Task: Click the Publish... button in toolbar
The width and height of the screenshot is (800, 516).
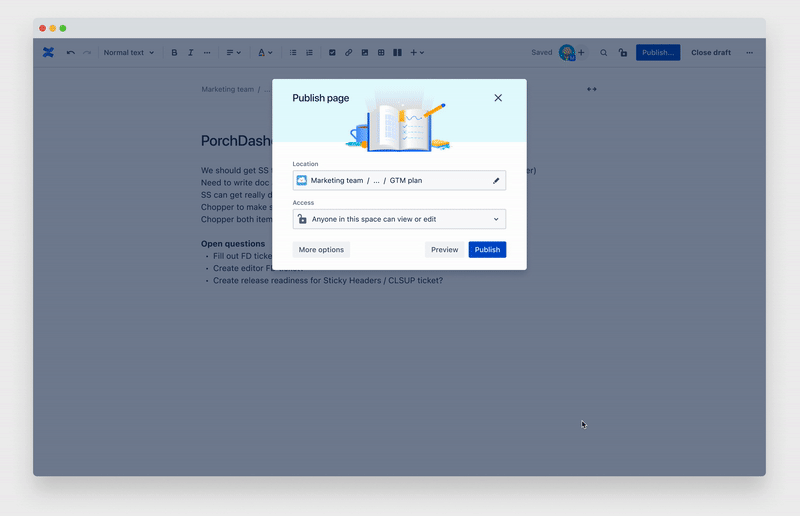Action: [658, 53]
